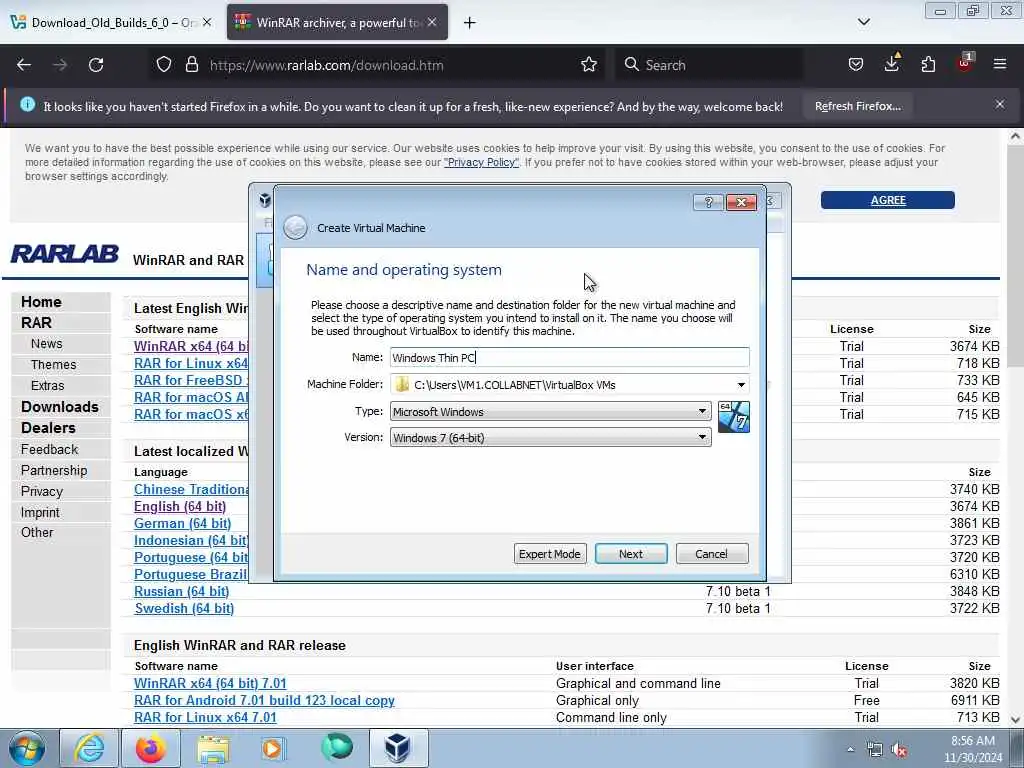Open the RAR for Linux x64 7.01 link
This screenshot has height=768, width=1024.
205,717
